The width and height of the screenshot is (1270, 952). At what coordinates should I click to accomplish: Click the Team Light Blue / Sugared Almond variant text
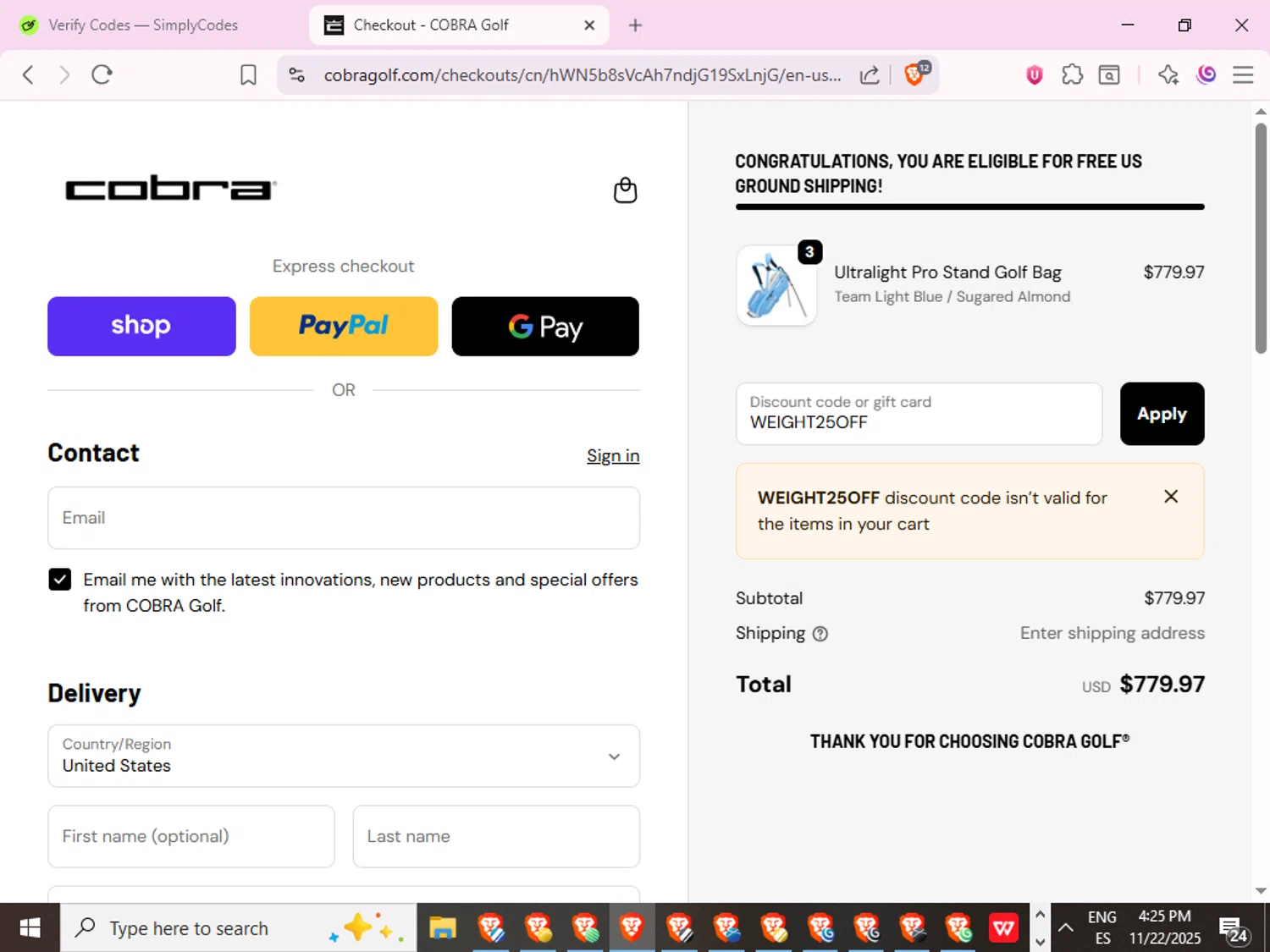[x=952, y=297]
